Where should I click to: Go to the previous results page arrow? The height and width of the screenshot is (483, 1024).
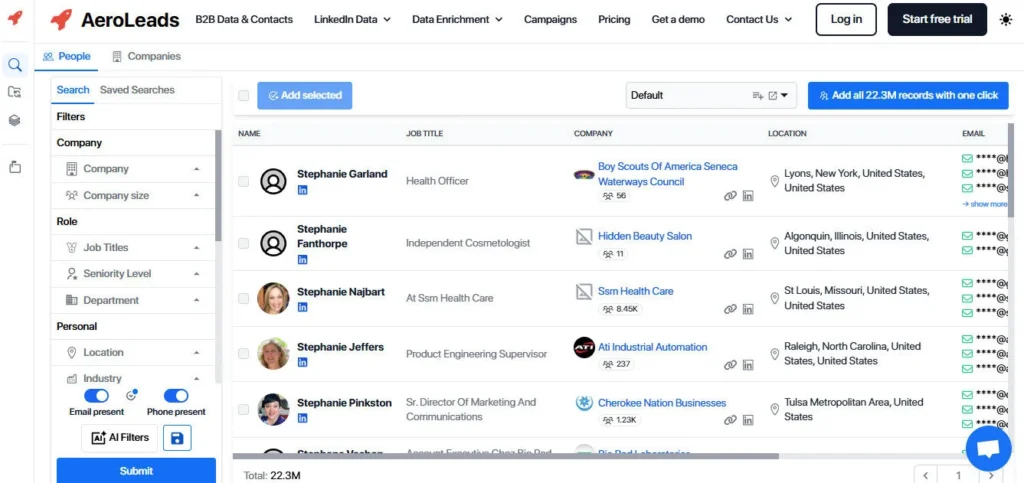[x=926, y=475]
